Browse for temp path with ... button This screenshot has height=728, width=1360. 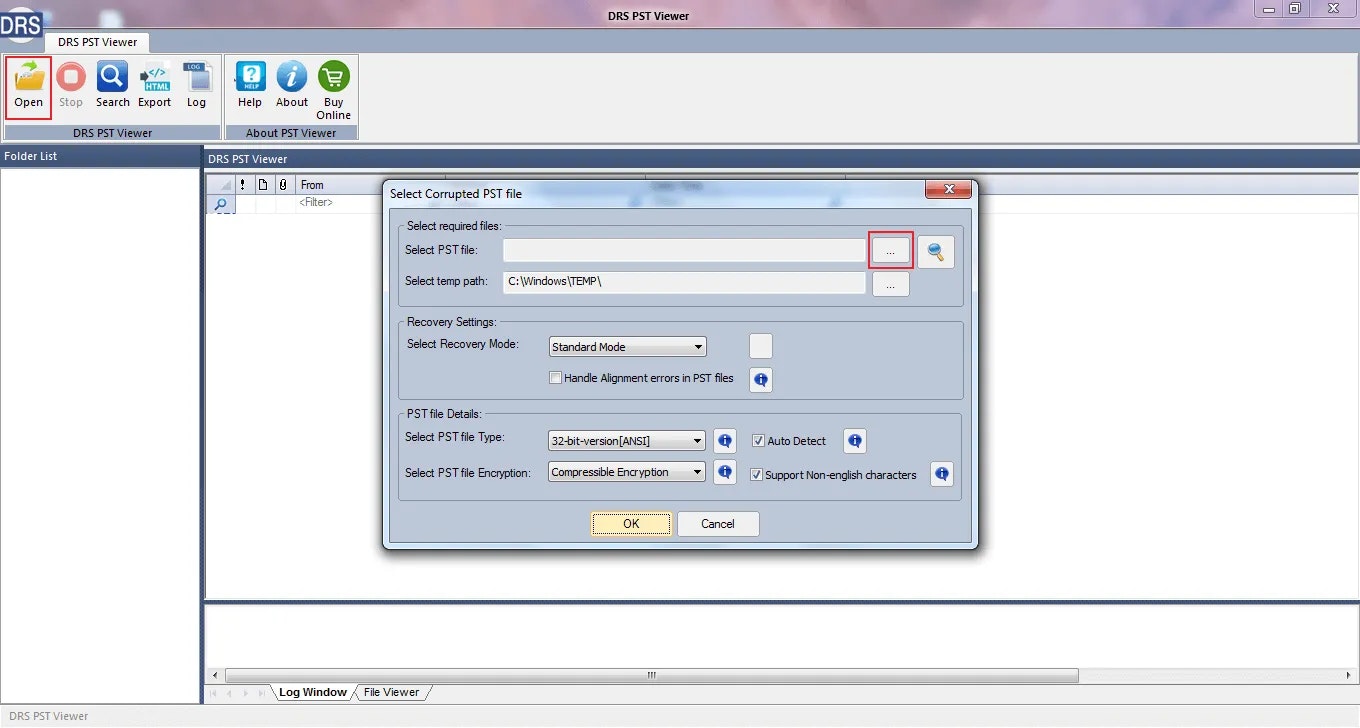pyautogui.click(x=890, y=285)
